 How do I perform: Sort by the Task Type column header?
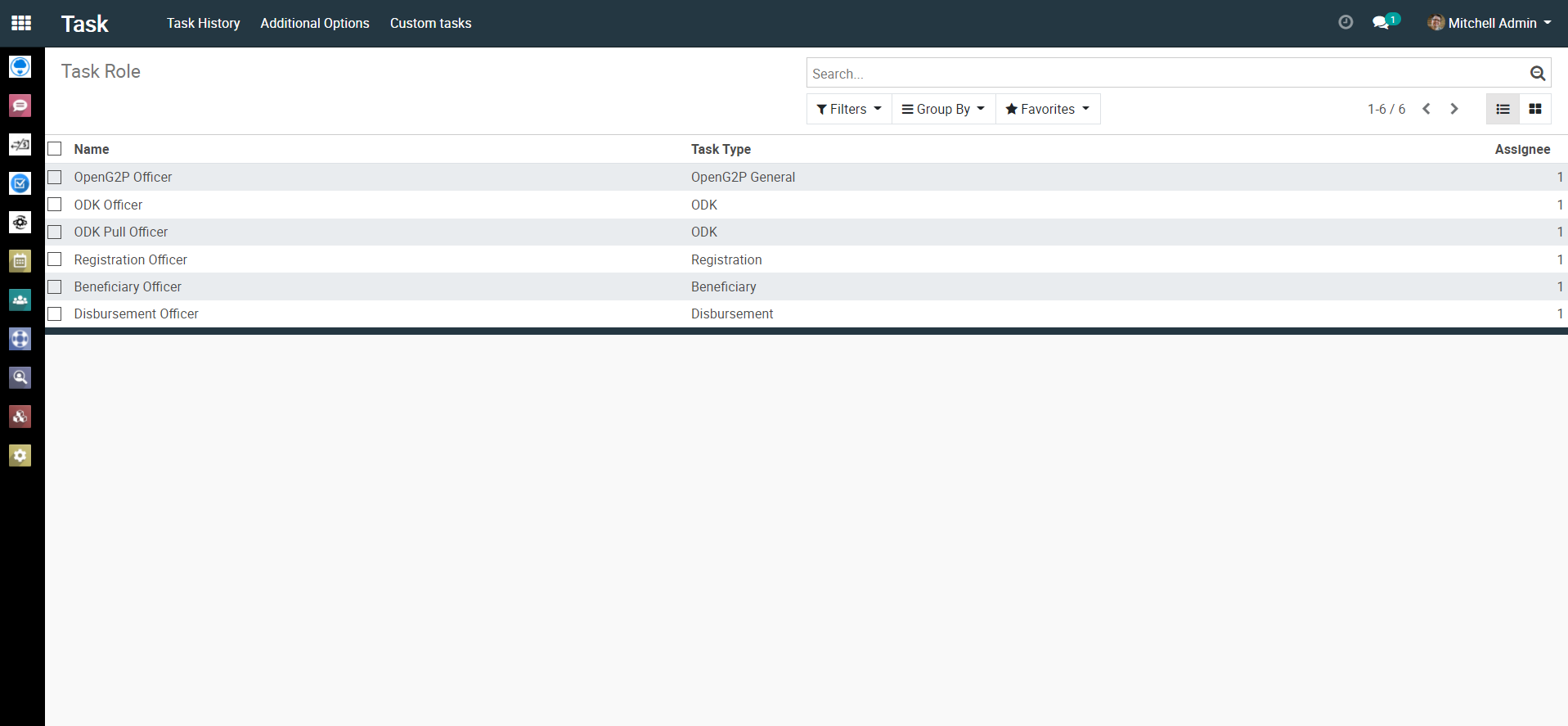coord(721,149)
